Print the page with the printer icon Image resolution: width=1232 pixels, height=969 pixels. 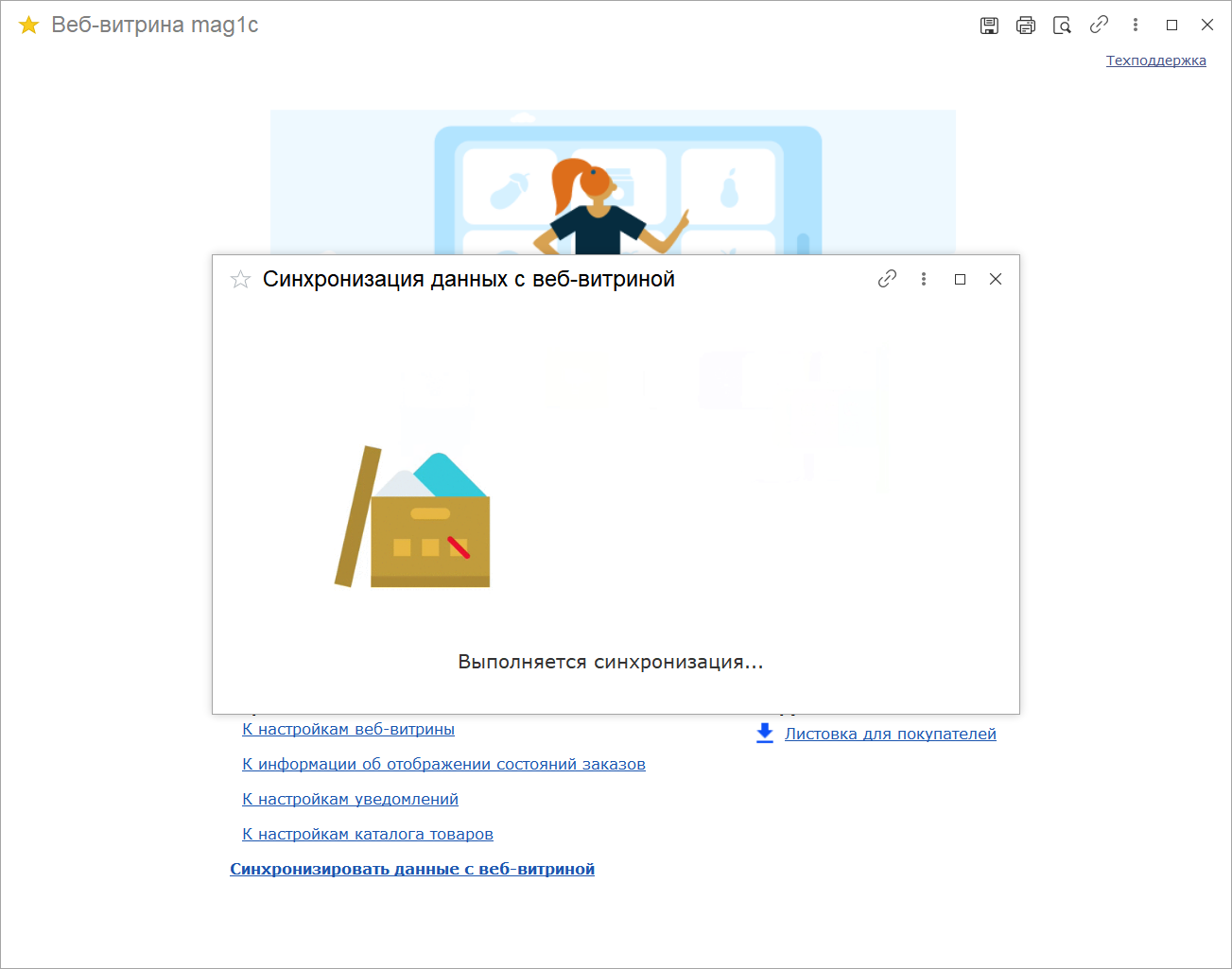coord(1026,26)
